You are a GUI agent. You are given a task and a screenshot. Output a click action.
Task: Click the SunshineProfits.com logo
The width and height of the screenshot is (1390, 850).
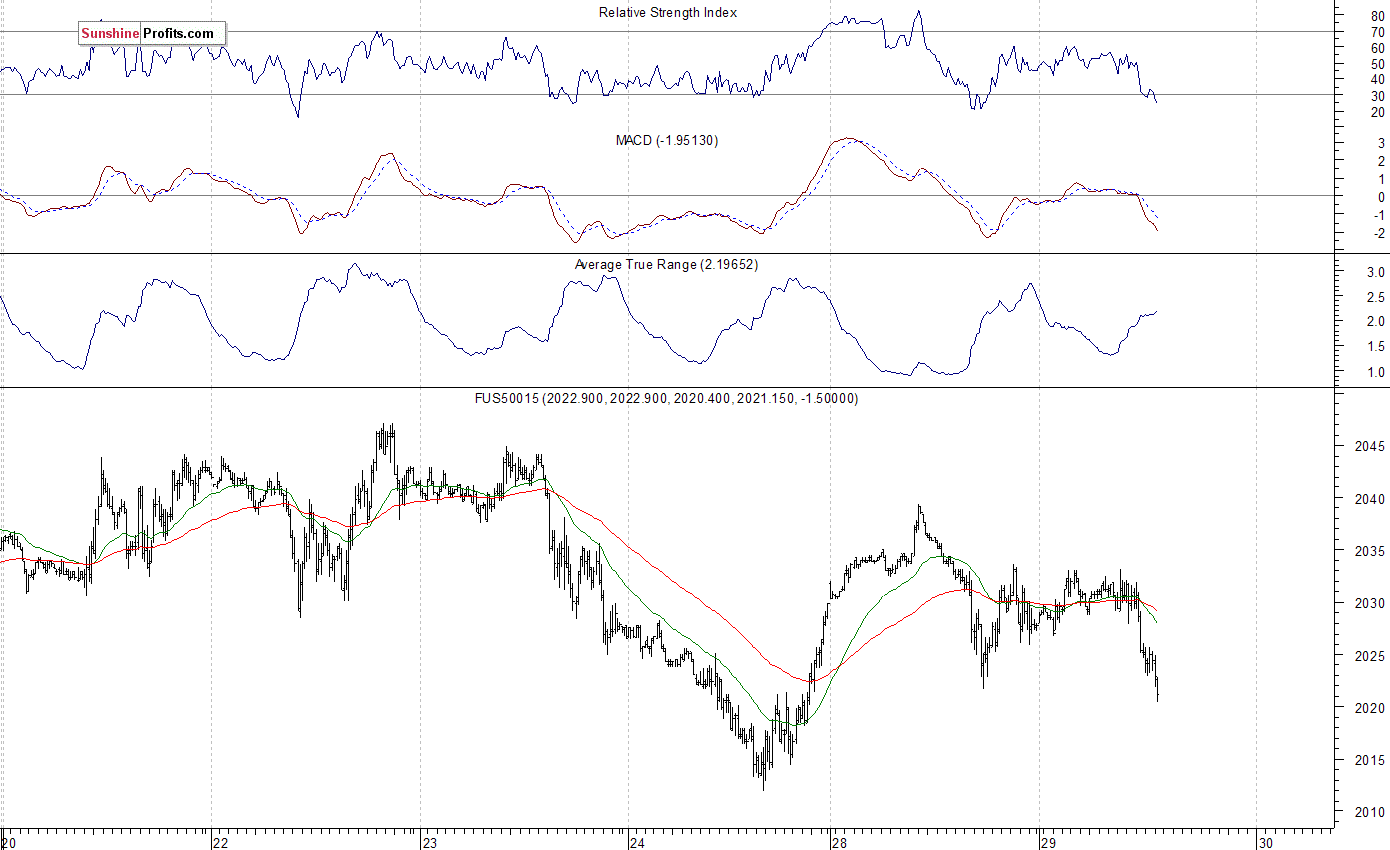[x=152, y=33]
